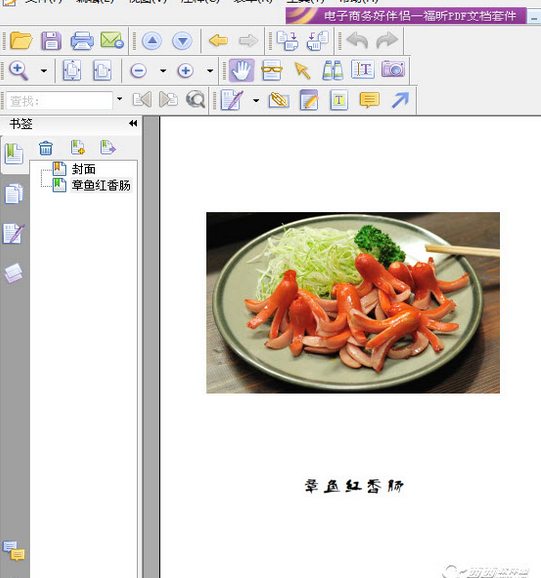
Task: Click the binoculars search icon
Action: point(332,70)
